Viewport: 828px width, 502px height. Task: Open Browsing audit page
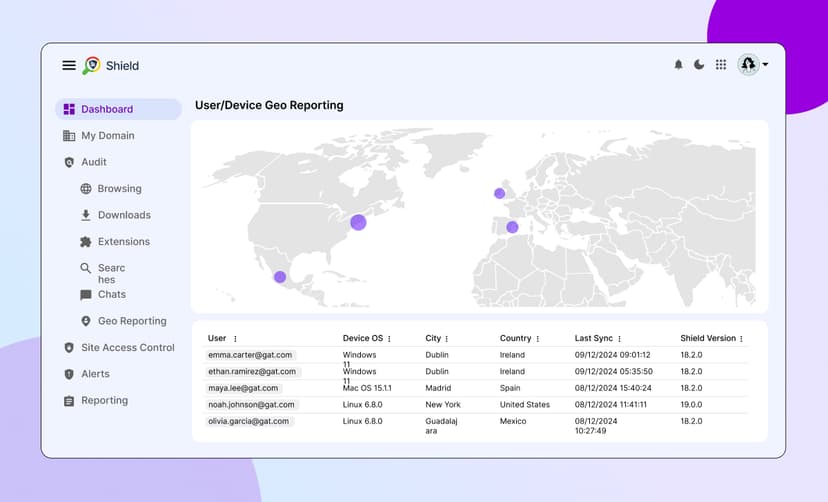tap(119, 188)
